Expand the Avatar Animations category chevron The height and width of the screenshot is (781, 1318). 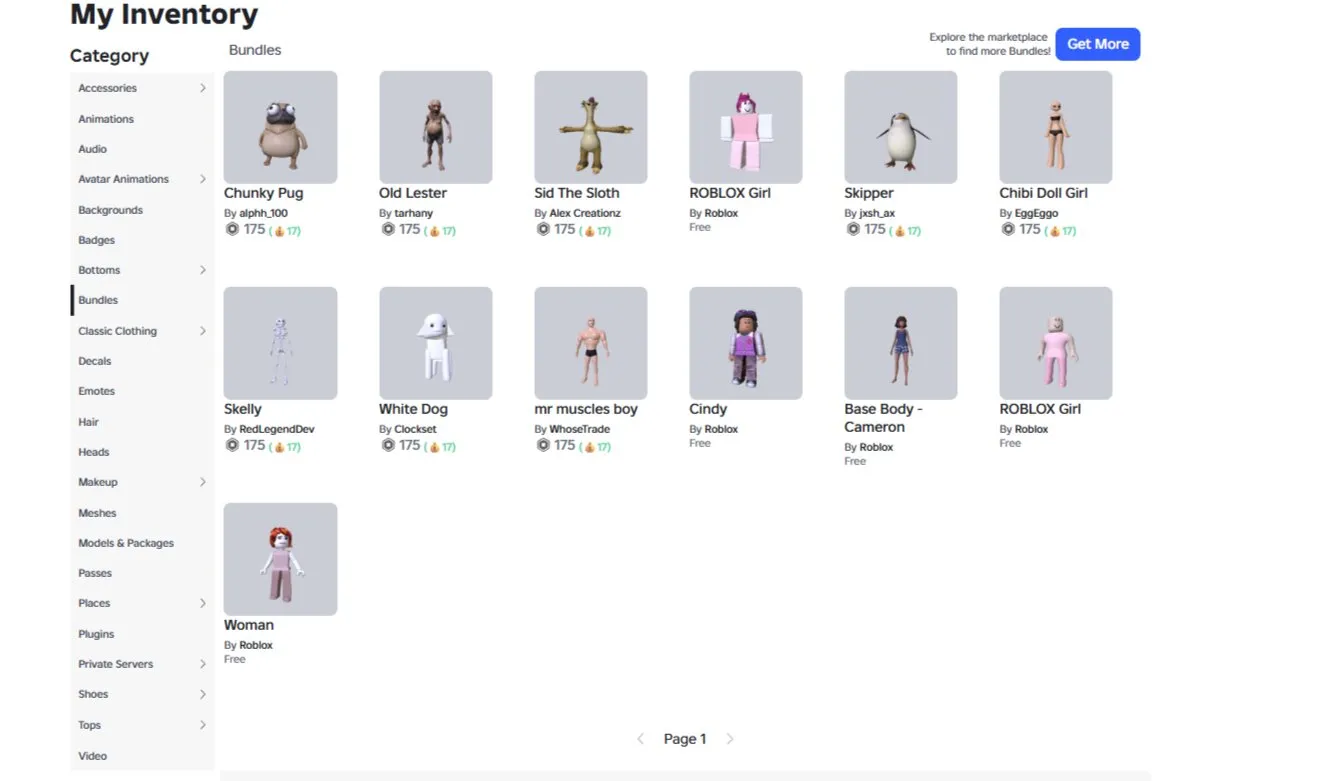click(202, 179)
